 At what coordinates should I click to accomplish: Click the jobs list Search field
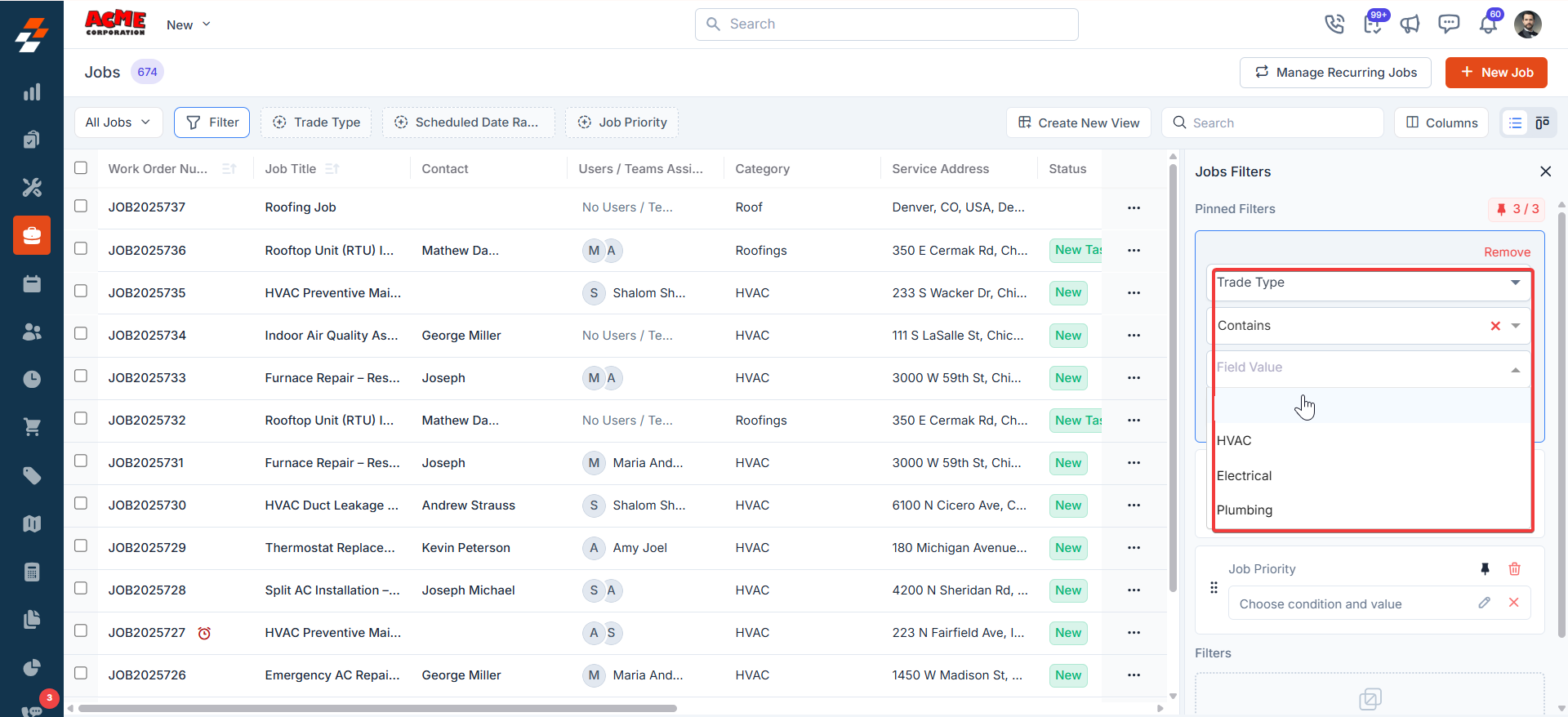coord(1272,122)
